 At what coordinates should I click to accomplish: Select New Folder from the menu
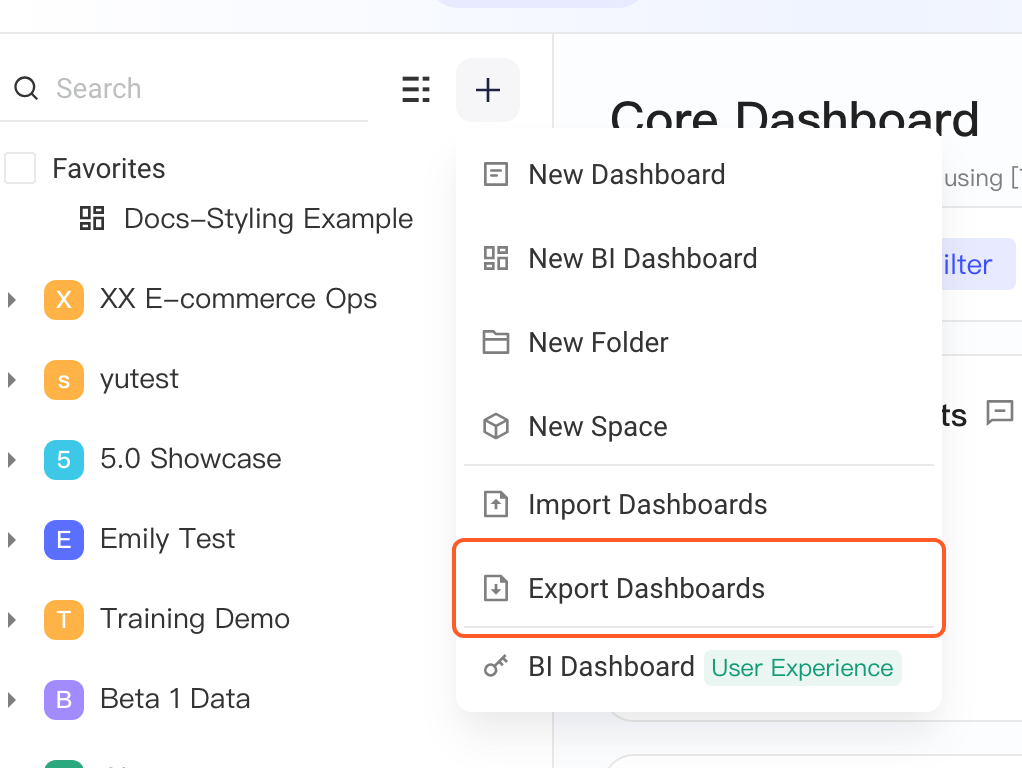click(x=699, y=342)
